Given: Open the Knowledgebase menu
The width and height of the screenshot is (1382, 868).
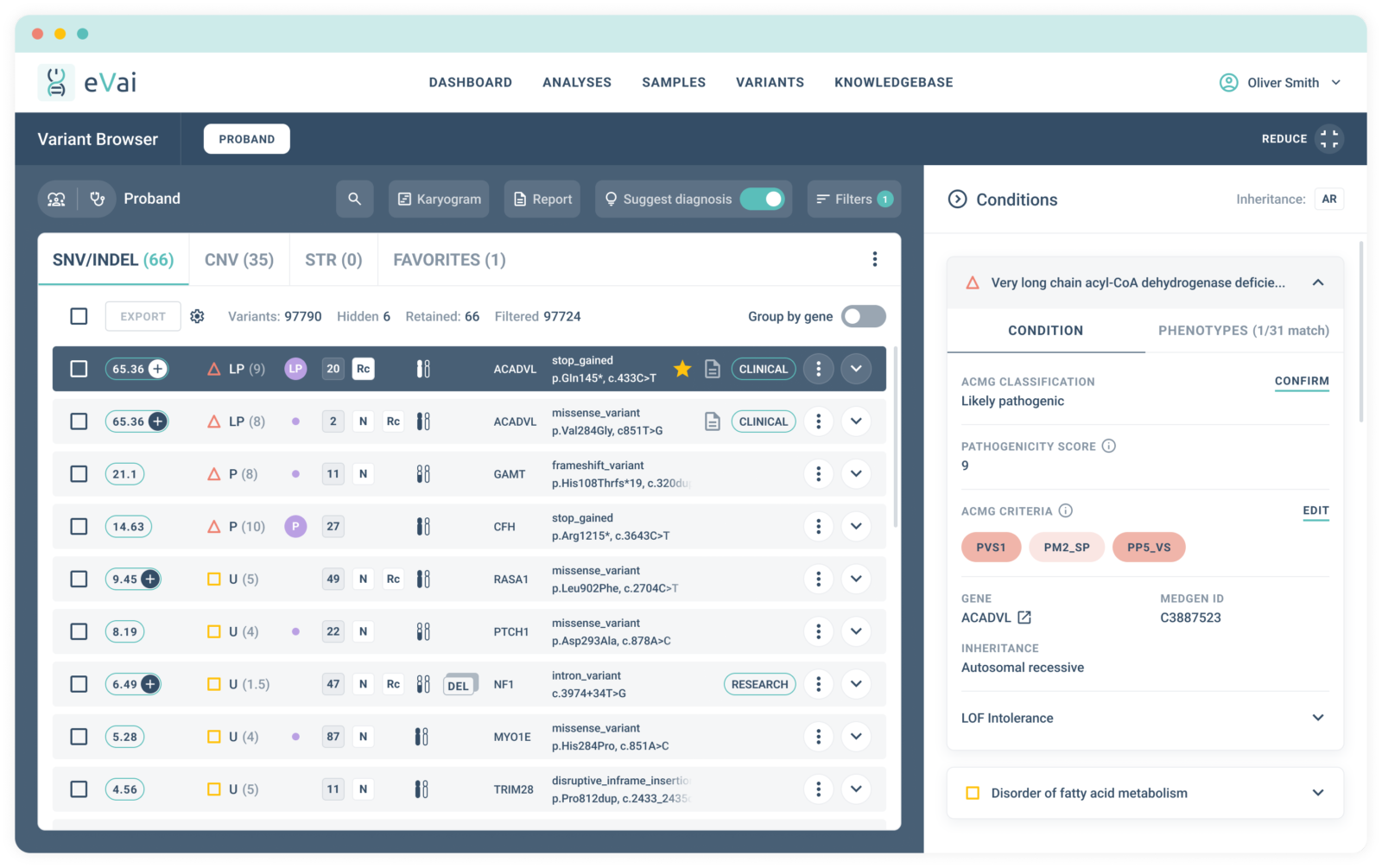Looking at the screenshot, I should [x=894, y=83].
